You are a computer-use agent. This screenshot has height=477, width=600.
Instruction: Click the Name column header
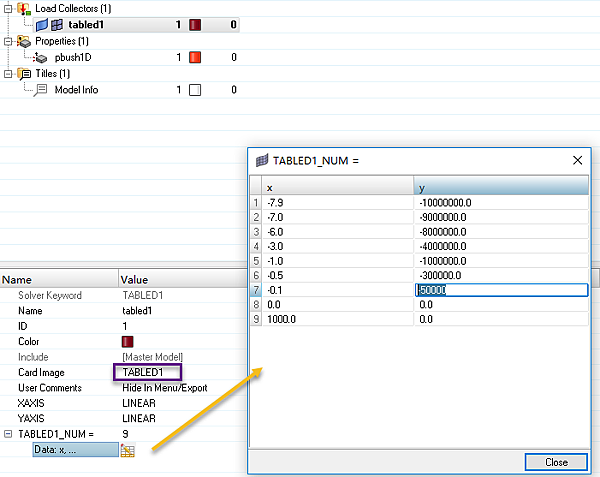[x=59, y=279]
